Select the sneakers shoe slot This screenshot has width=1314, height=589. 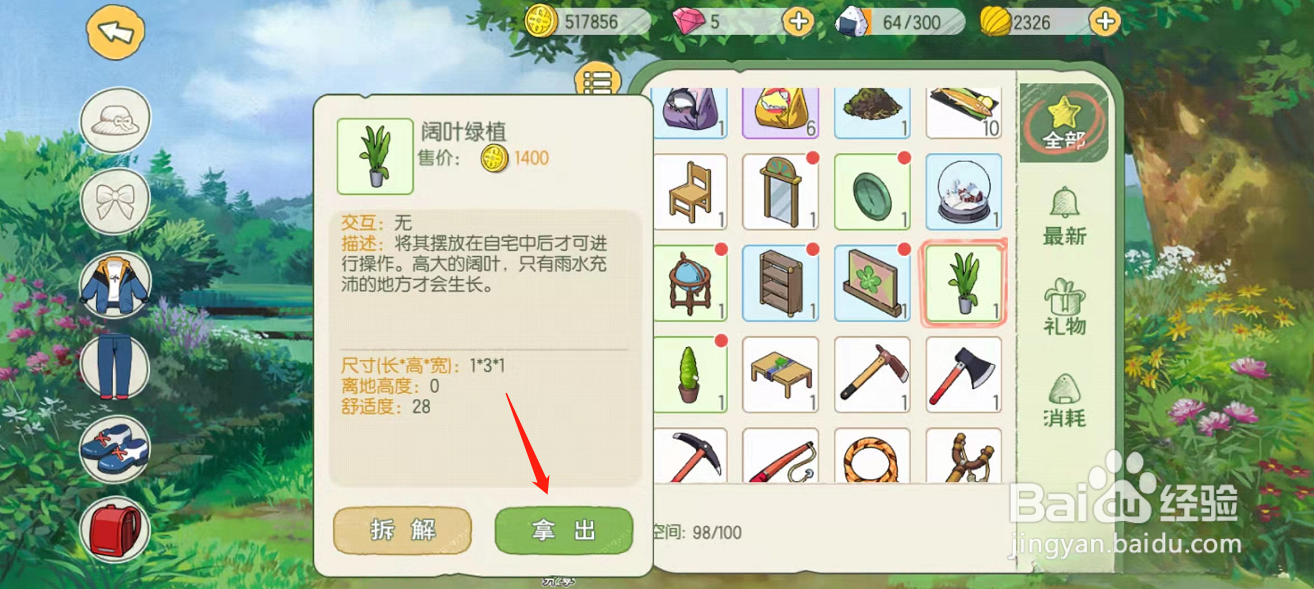115,449
